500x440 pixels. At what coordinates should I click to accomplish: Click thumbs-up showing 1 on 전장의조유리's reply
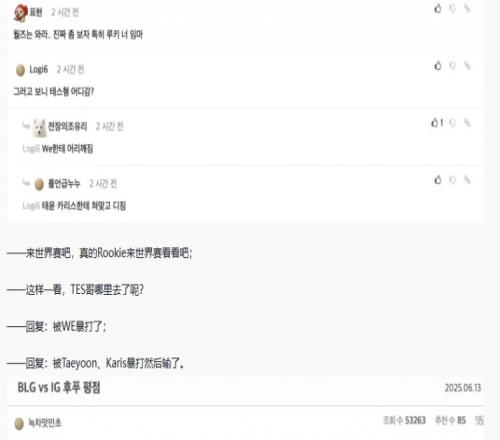pos(437,123)
